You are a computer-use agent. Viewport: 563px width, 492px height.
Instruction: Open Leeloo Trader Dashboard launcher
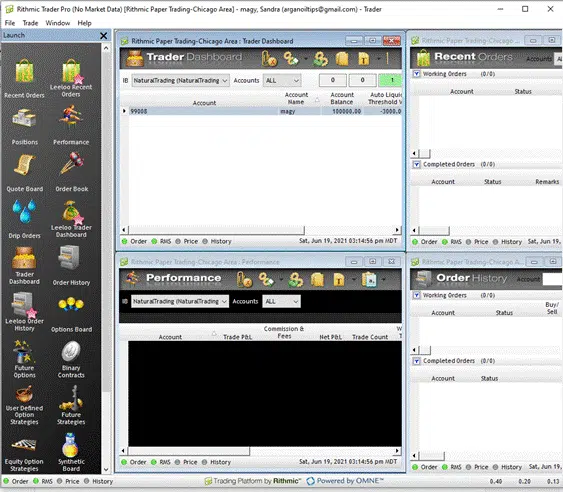pyautogui.click(x=71, y=219)
